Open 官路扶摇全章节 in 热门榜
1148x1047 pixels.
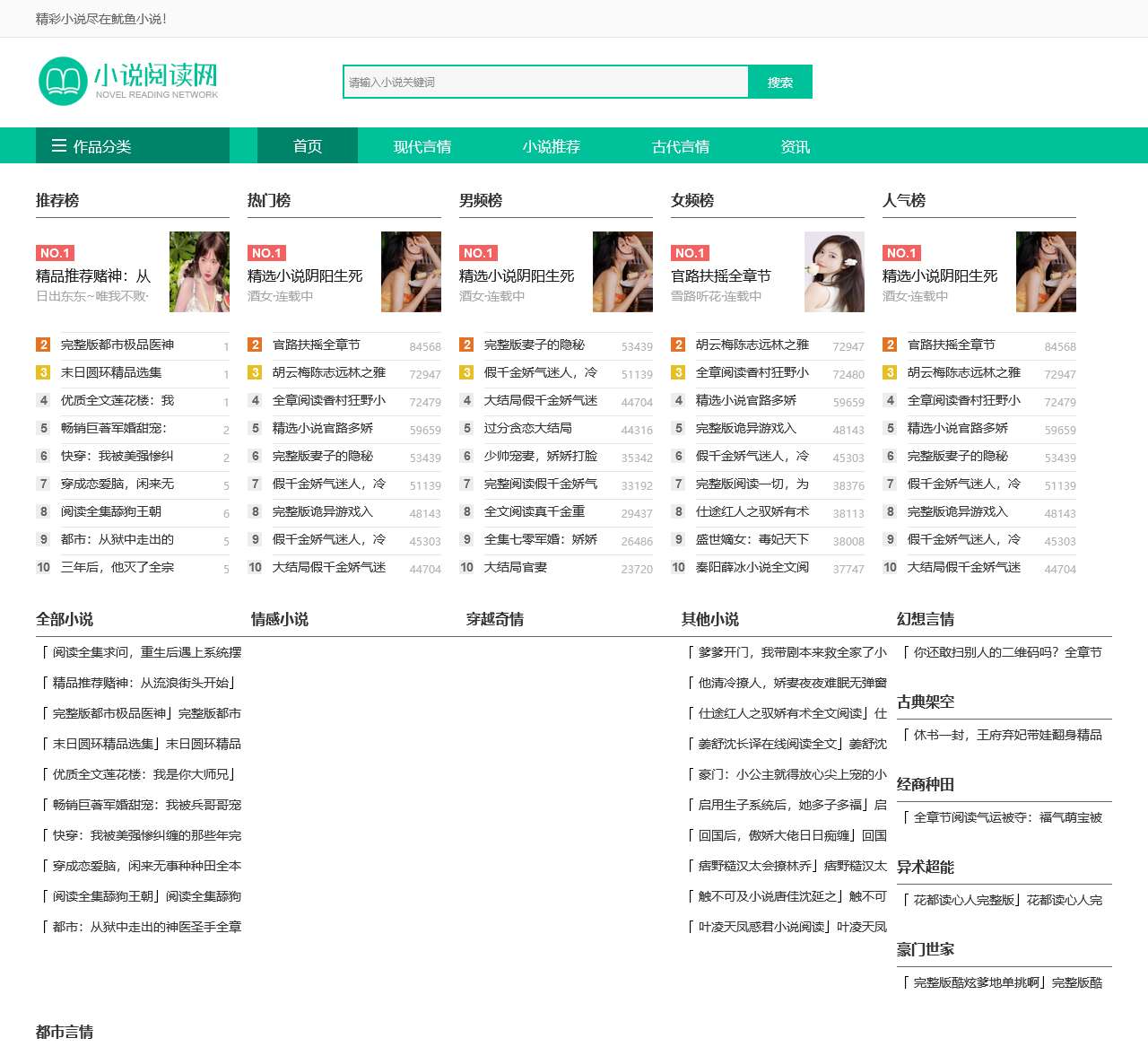(x=317, y=345)
